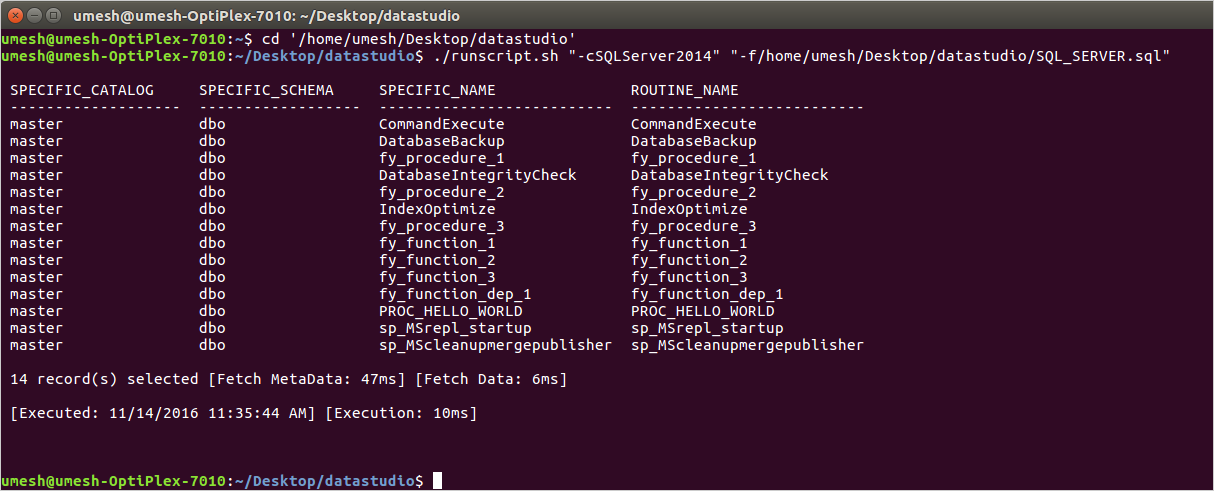The width and height of the screenshot is (1214, 491).
Task: Select PROC_HELLO_WORLD in the SPECIFIC_NAME column
Action: (x=450, y=311)
